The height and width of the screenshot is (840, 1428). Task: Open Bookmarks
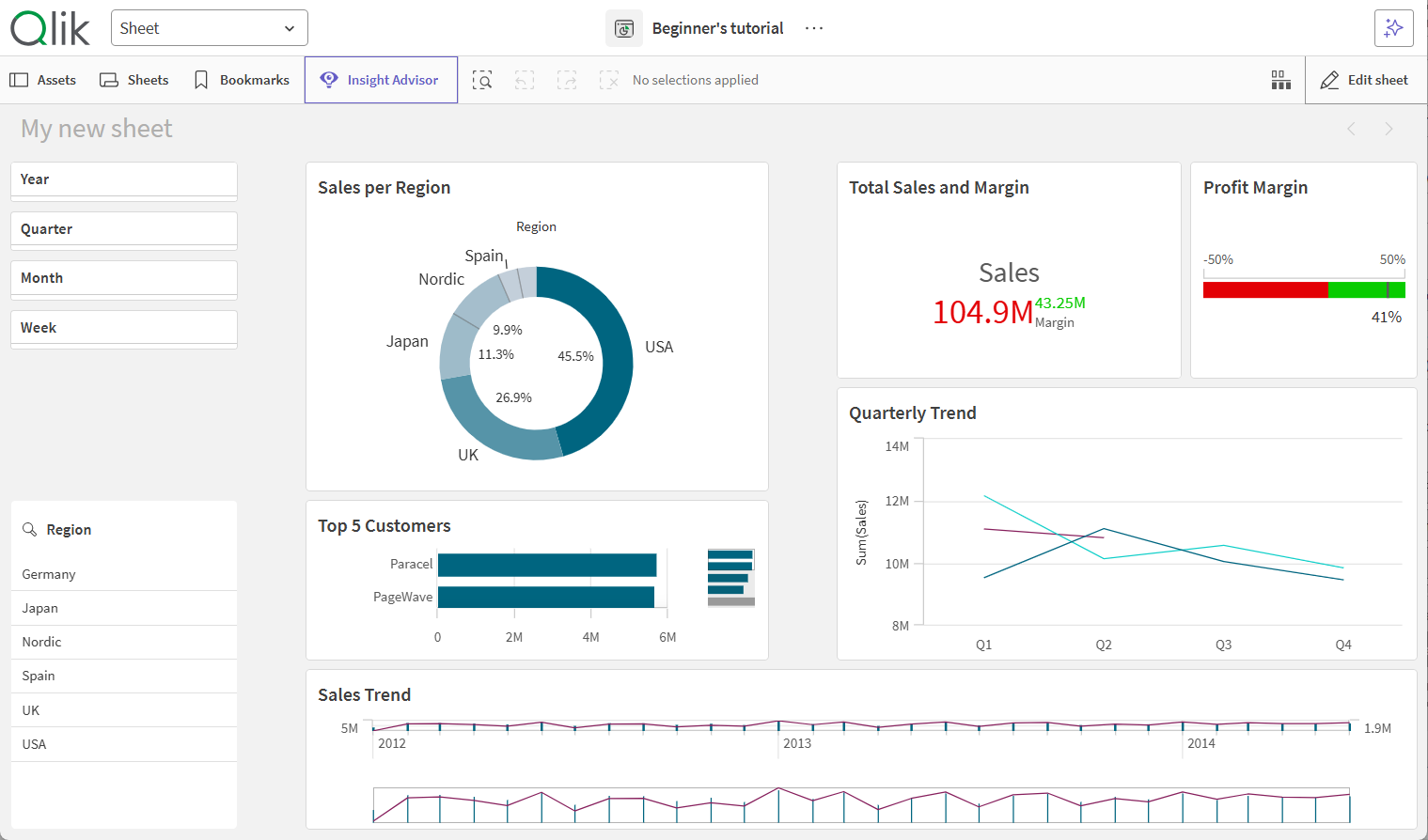click(242, 80)
